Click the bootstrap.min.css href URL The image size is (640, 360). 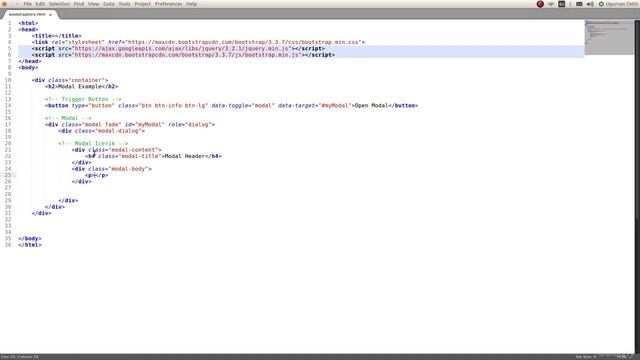[x=243, y=42]
